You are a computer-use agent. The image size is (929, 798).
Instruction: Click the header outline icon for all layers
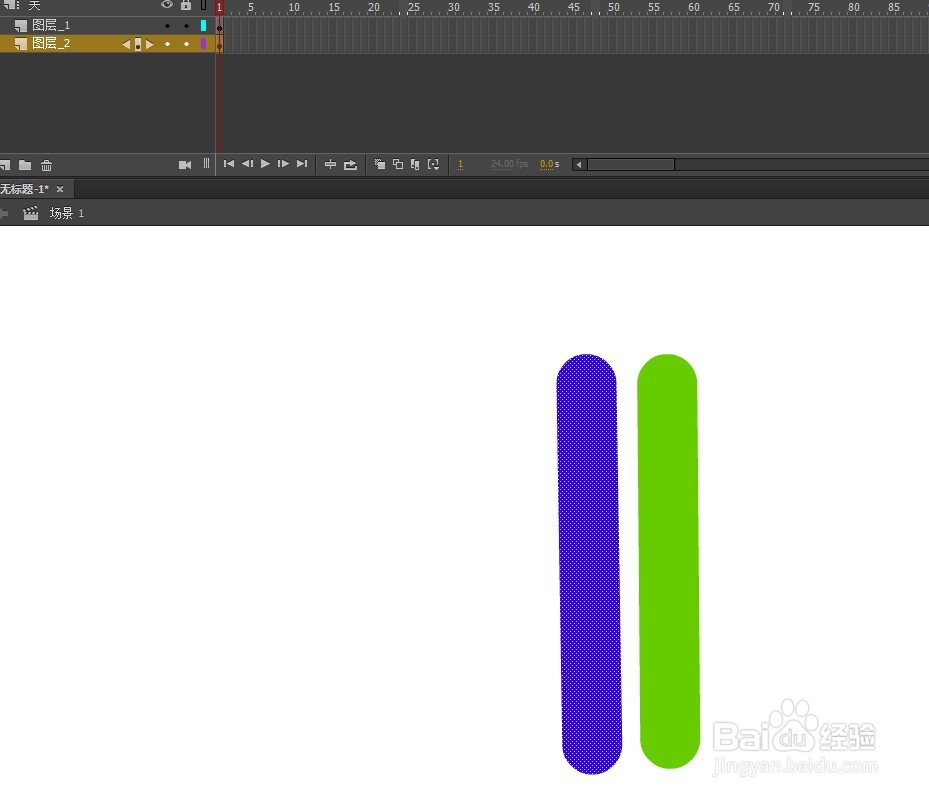pyautogui.click(x=203, y=5)
